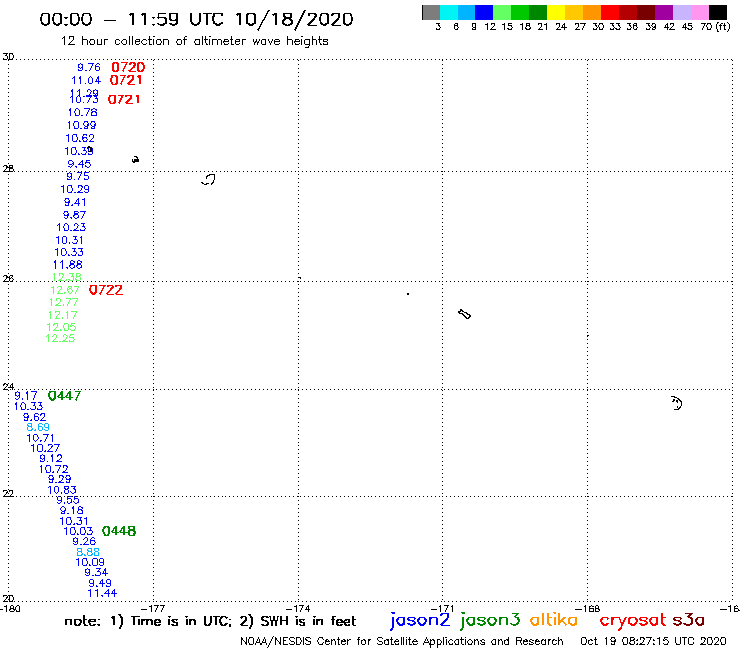Click the green 12.77 wave height

click(63, 302)
